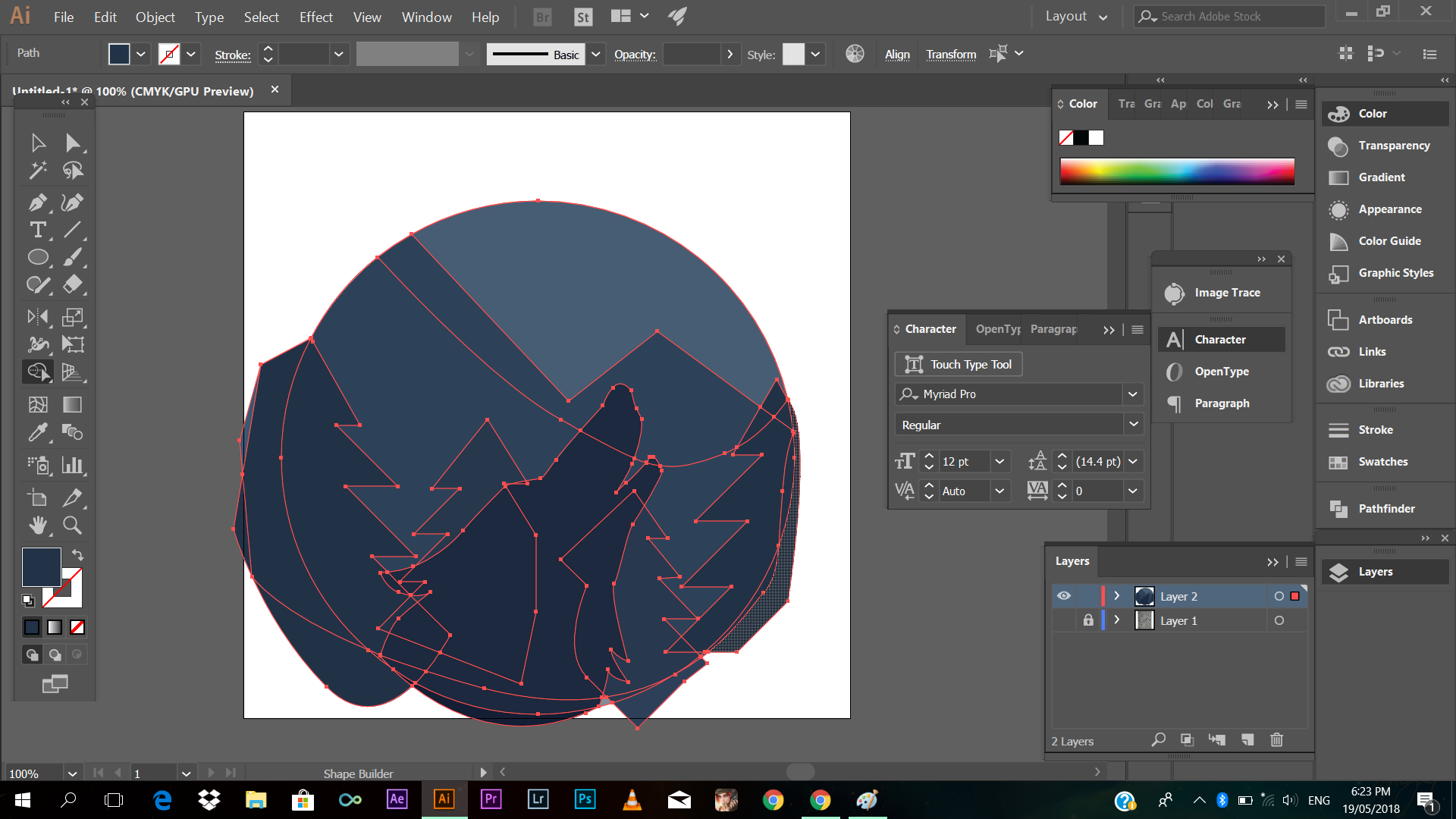Select the Ellipse tool
This screenshot has width=1456, height=819.
pyautogui.click(x=38, y=258)
